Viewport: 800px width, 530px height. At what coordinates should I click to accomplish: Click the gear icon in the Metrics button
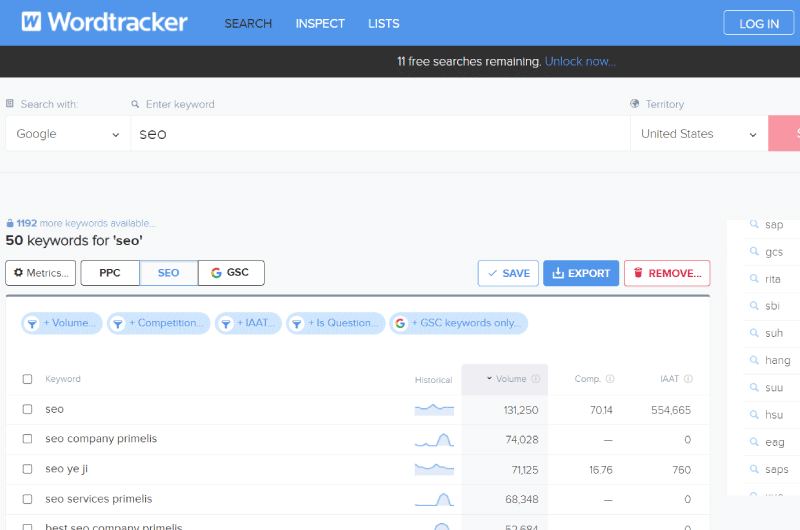tap(18, 272)
